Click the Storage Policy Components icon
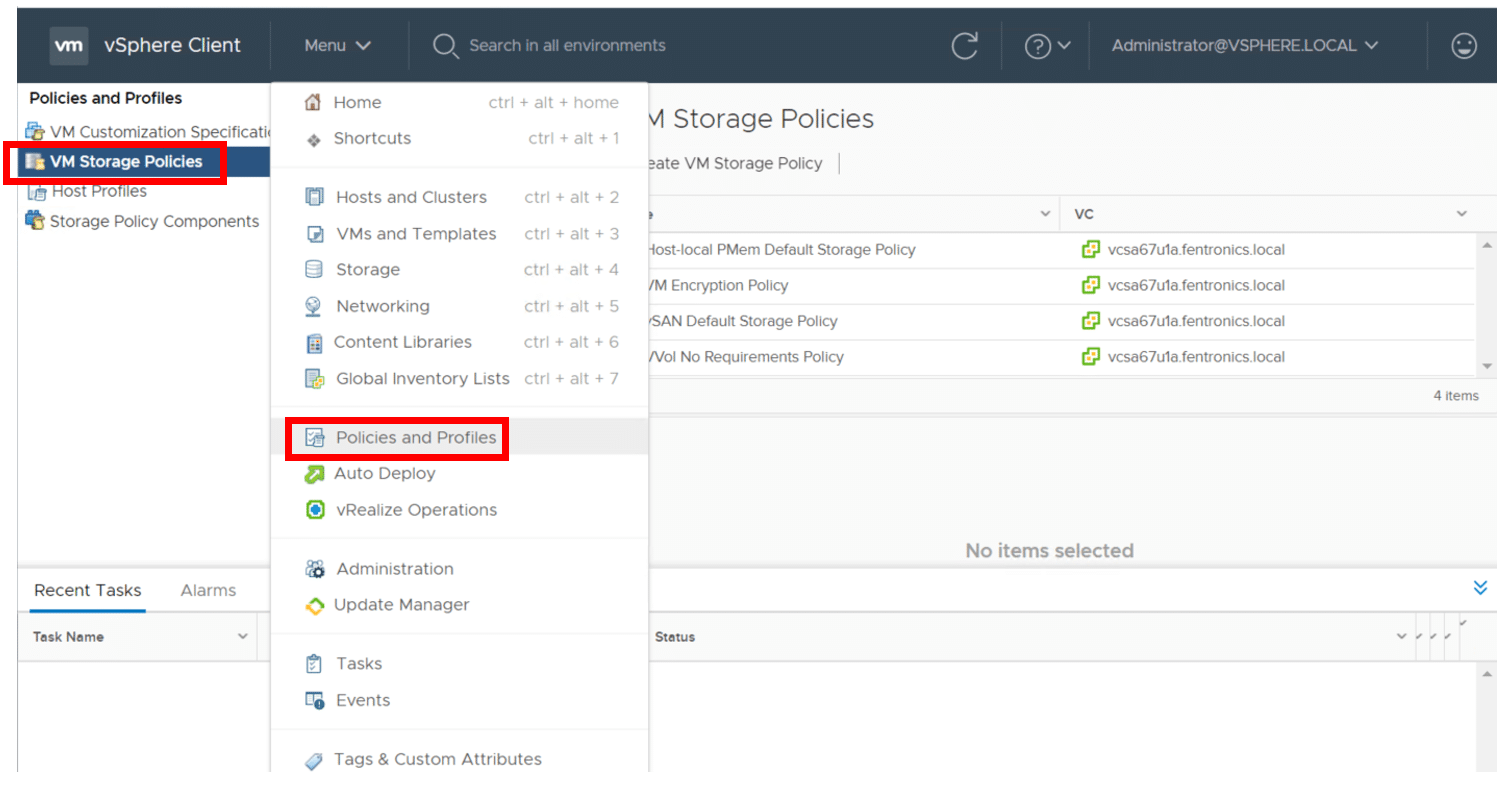1508x794 pixels. pos(35,221)
